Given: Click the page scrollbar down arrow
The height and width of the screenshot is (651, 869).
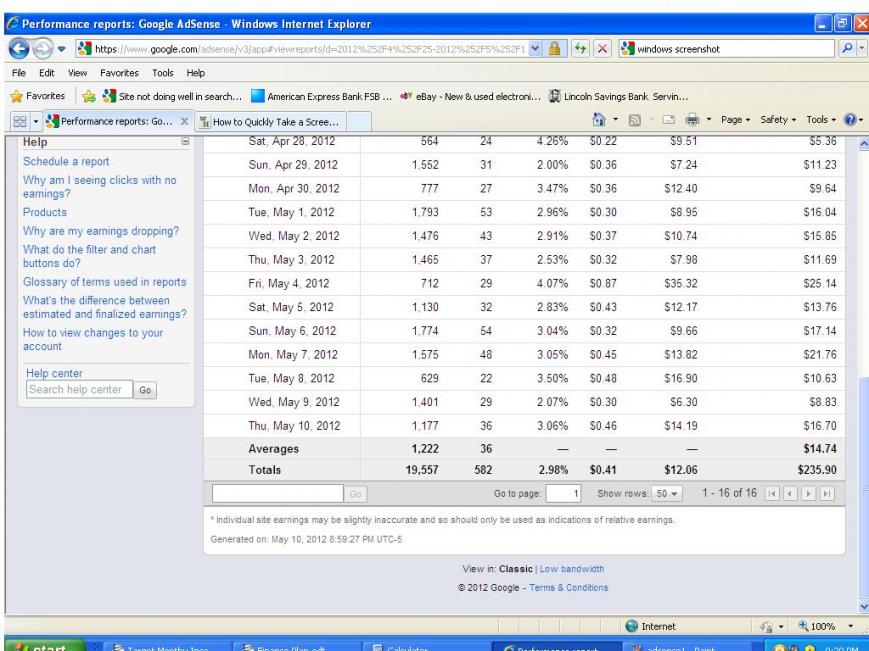Looking at the screenshot, I should [863, 606].
